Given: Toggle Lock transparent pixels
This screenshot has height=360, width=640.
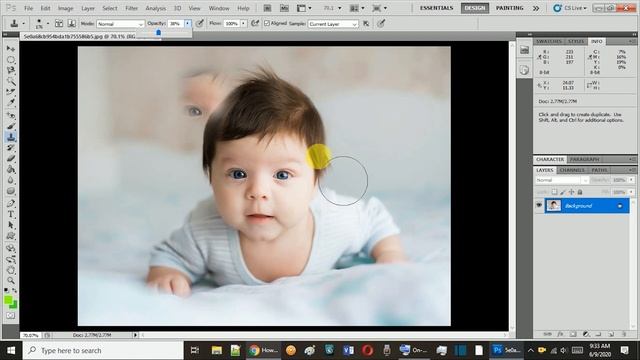Looking at the screenshot, I should (554, 192).
